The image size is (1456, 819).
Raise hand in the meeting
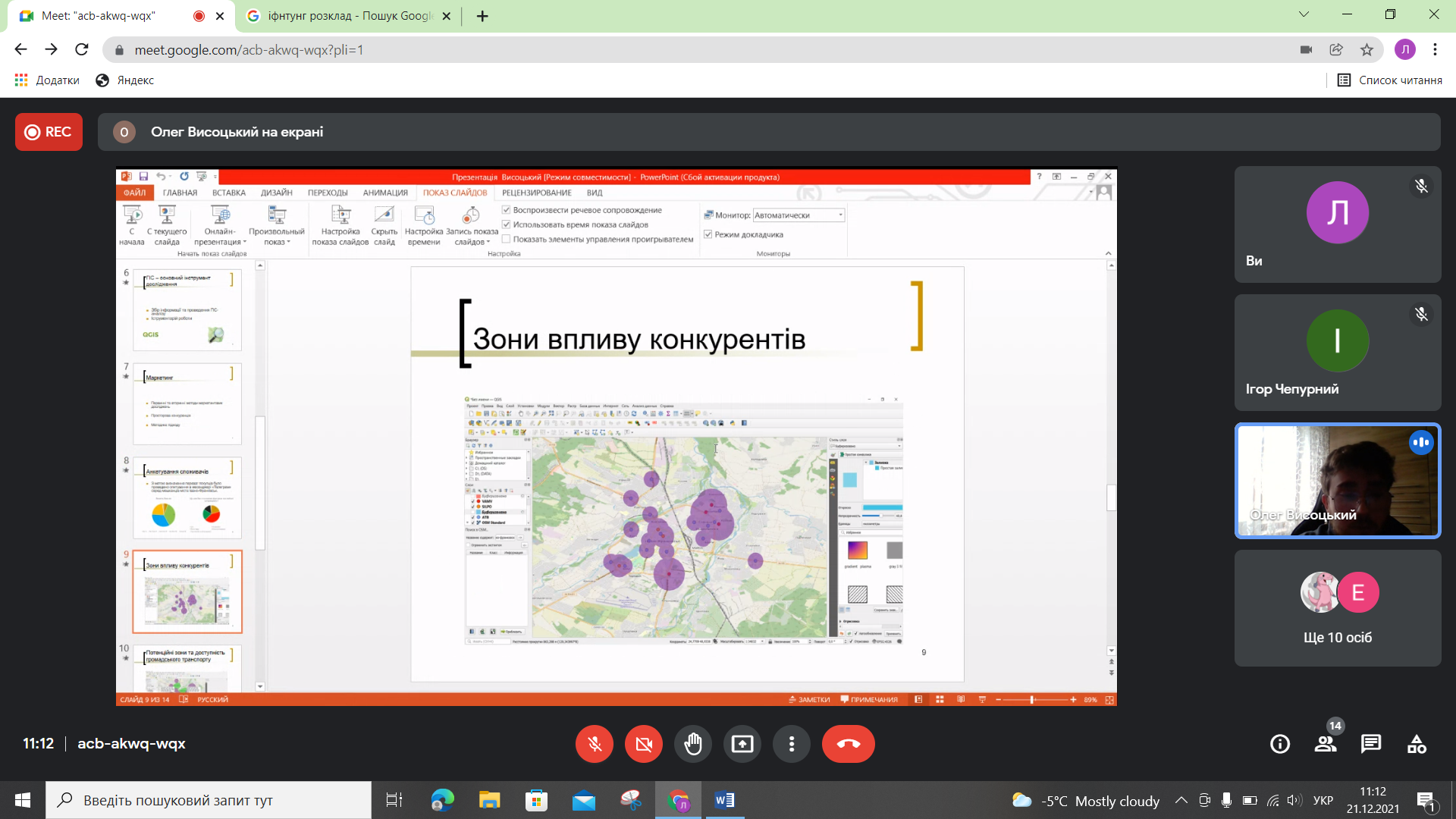pyautogui.click(x=693, y=744)
